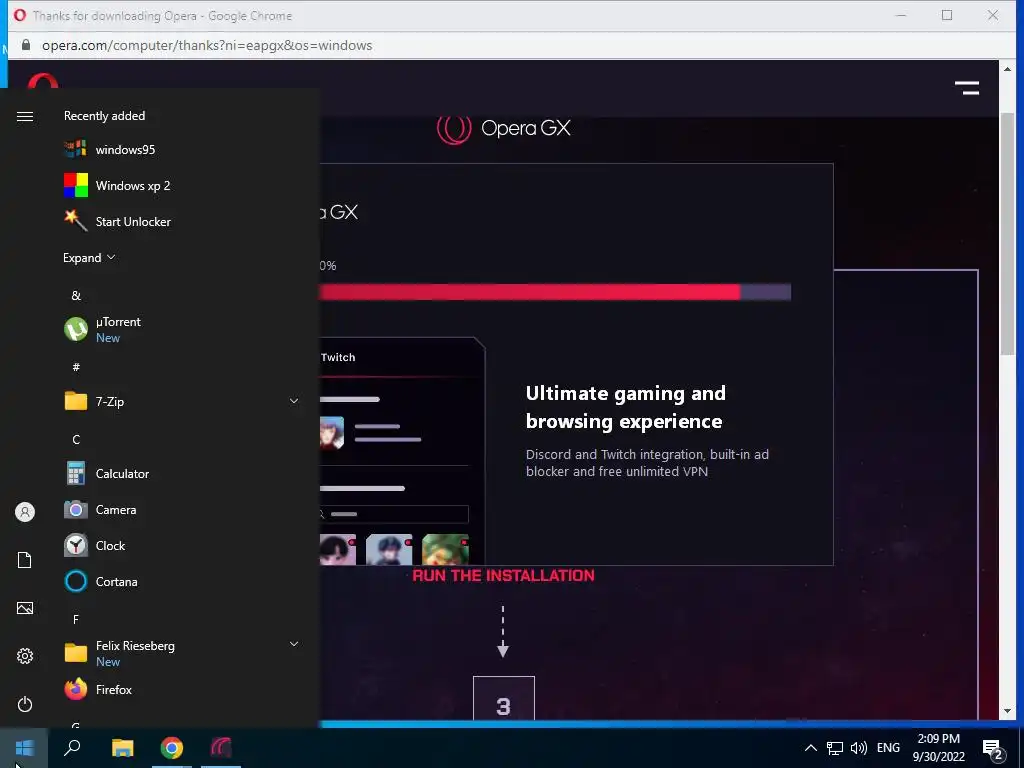Open Settings gear in Start sidebar
The image size is (1024, 768).
pos(25,656)
